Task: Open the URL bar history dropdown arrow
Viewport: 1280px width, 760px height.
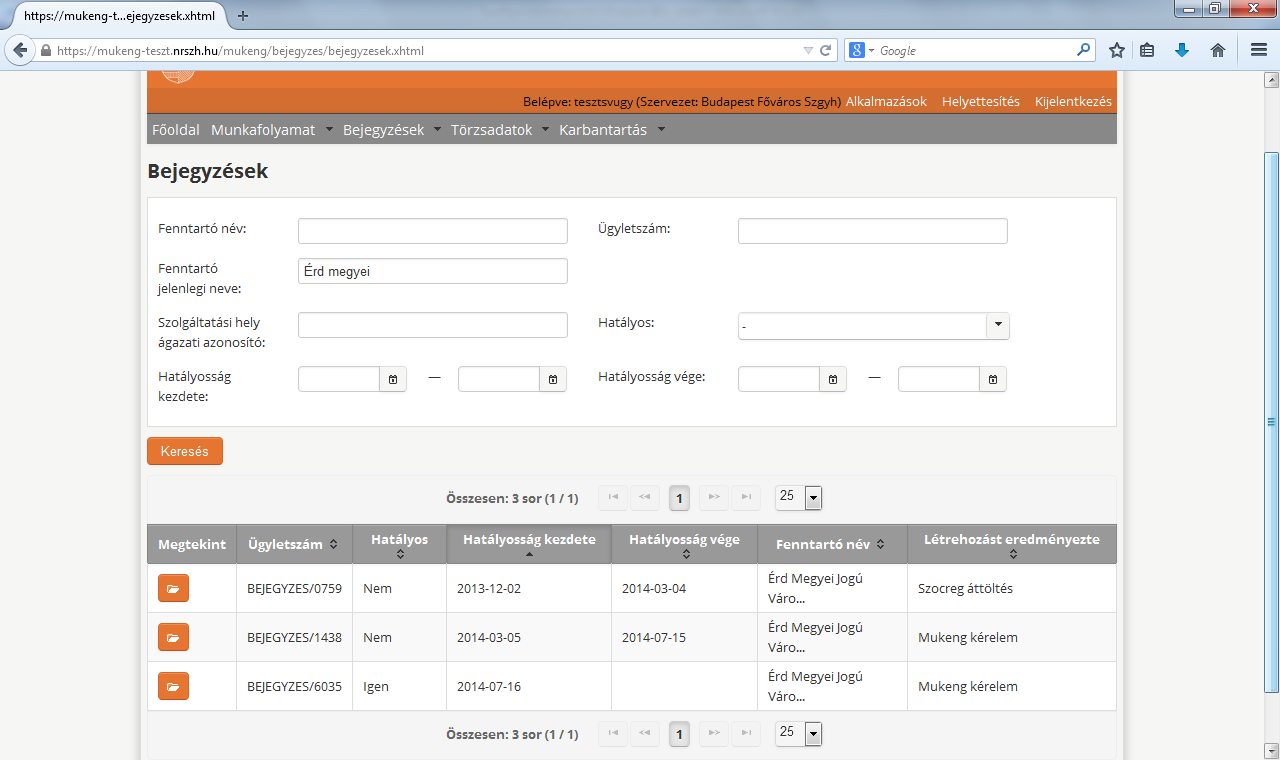Action: (x=808, y=50)
